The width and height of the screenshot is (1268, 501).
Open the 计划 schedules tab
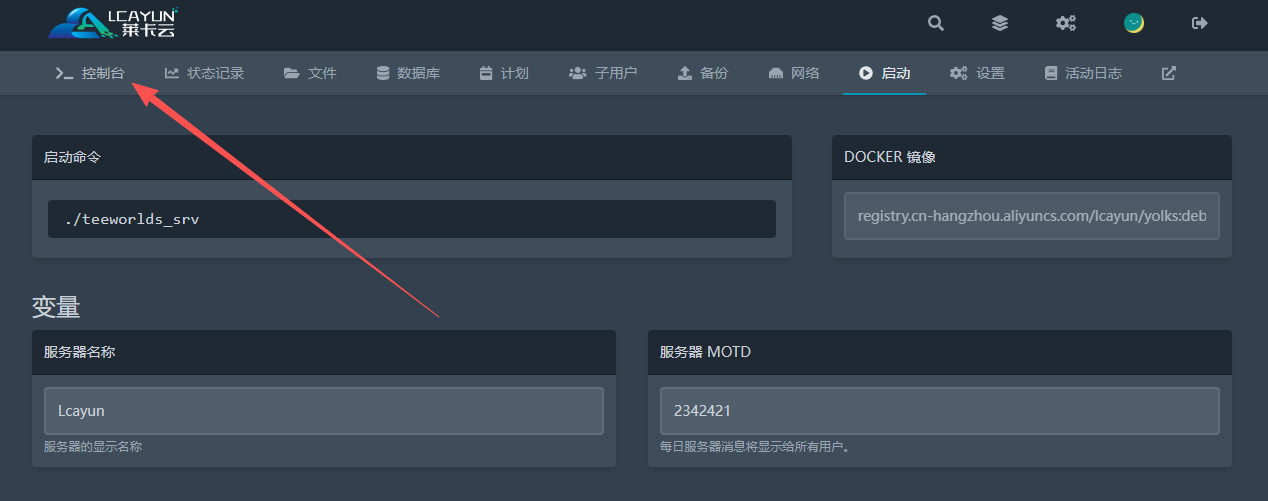click(503, 73)
